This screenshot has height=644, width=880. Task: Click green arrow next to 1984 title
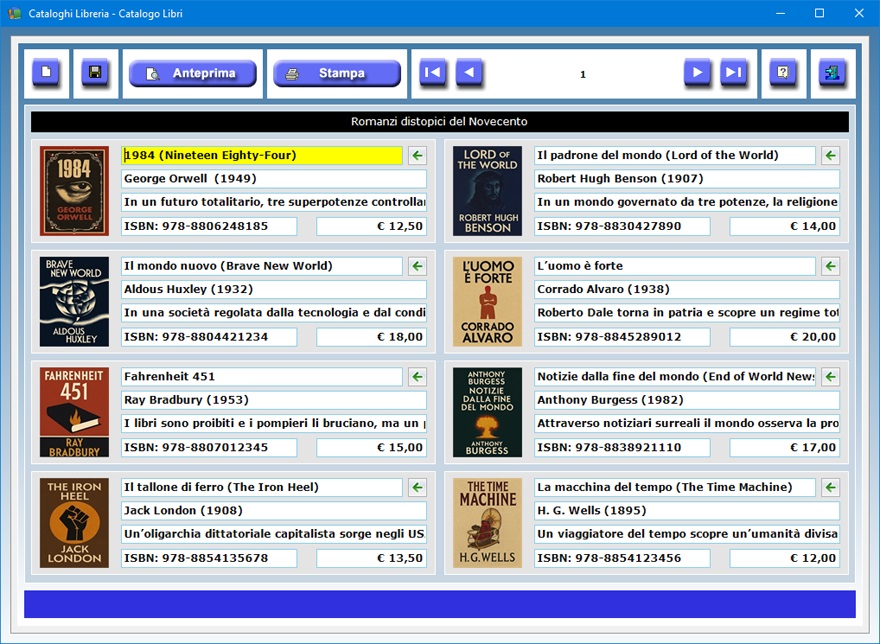pyautogui.click(x=418, y=155)
